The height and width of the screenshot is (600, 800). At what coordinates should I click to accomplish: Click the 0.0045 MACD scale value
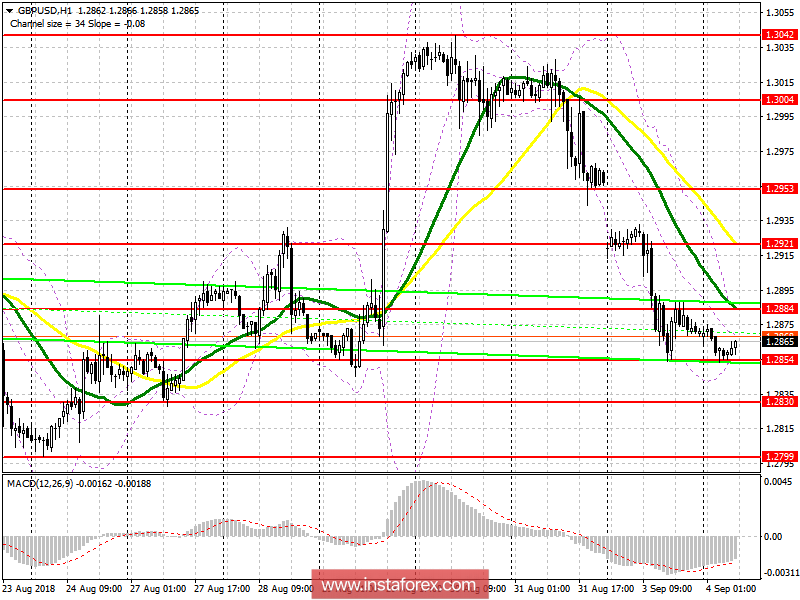coord(778,482)
